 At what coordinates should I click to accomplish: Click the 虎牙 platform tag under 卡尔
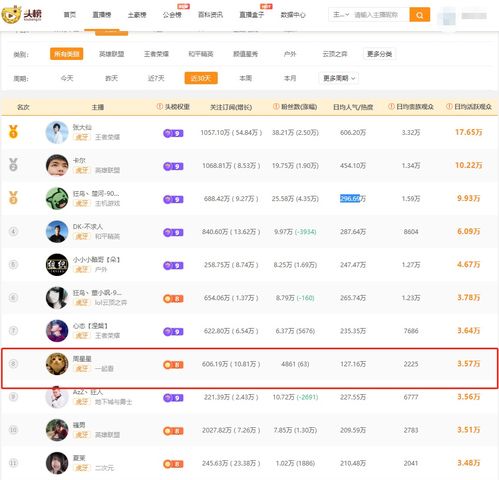pos(82,170)
